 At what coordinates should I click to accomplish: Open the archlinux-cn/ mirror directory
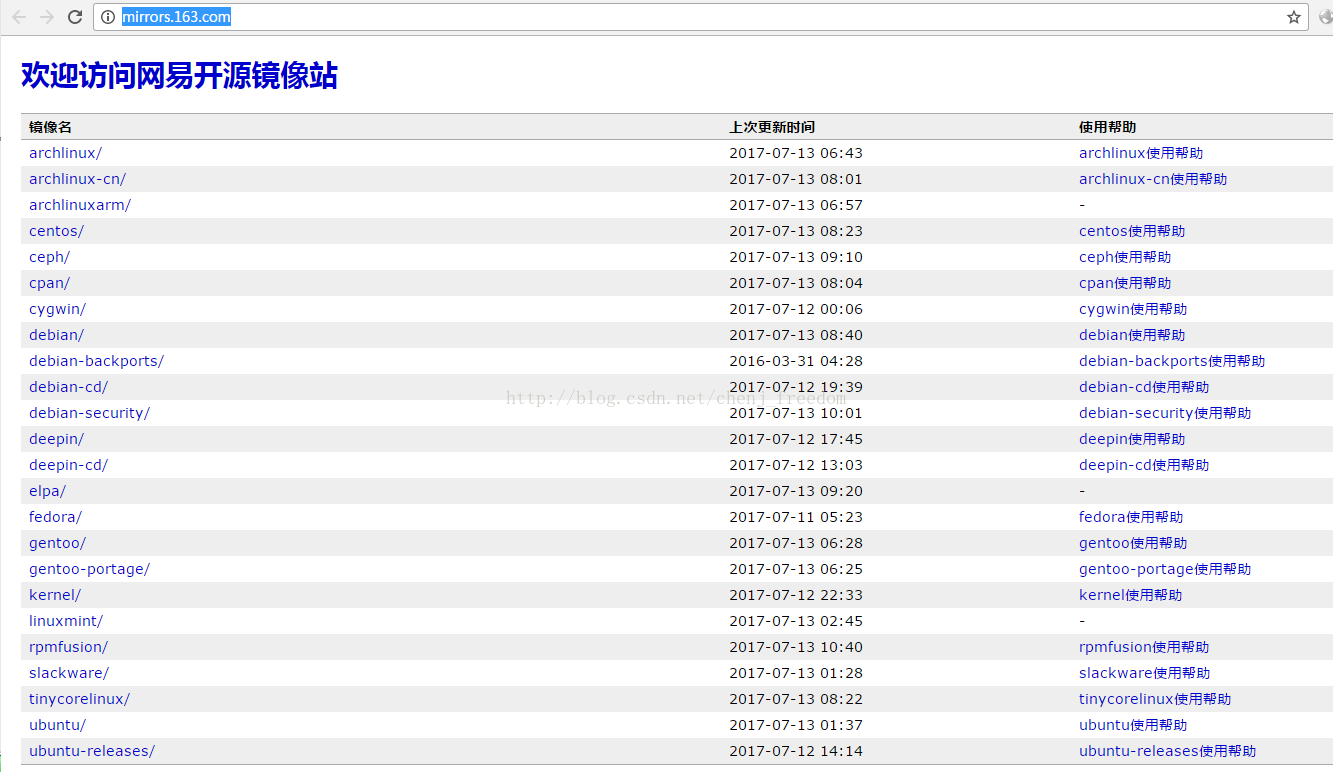[x=77, y=179]
